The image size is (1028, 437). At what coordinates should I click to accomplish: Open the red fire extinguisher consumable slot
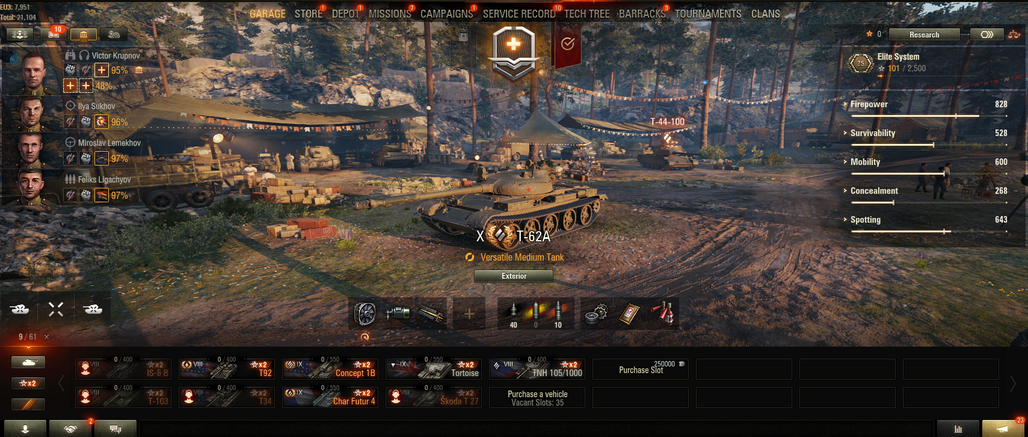pos(664,313)
